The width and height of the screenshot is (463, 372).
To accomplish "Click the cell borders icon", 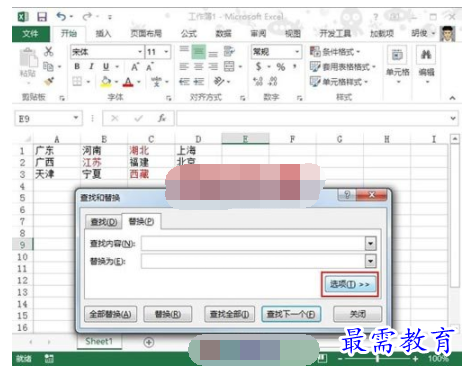I will coord(77,81).
